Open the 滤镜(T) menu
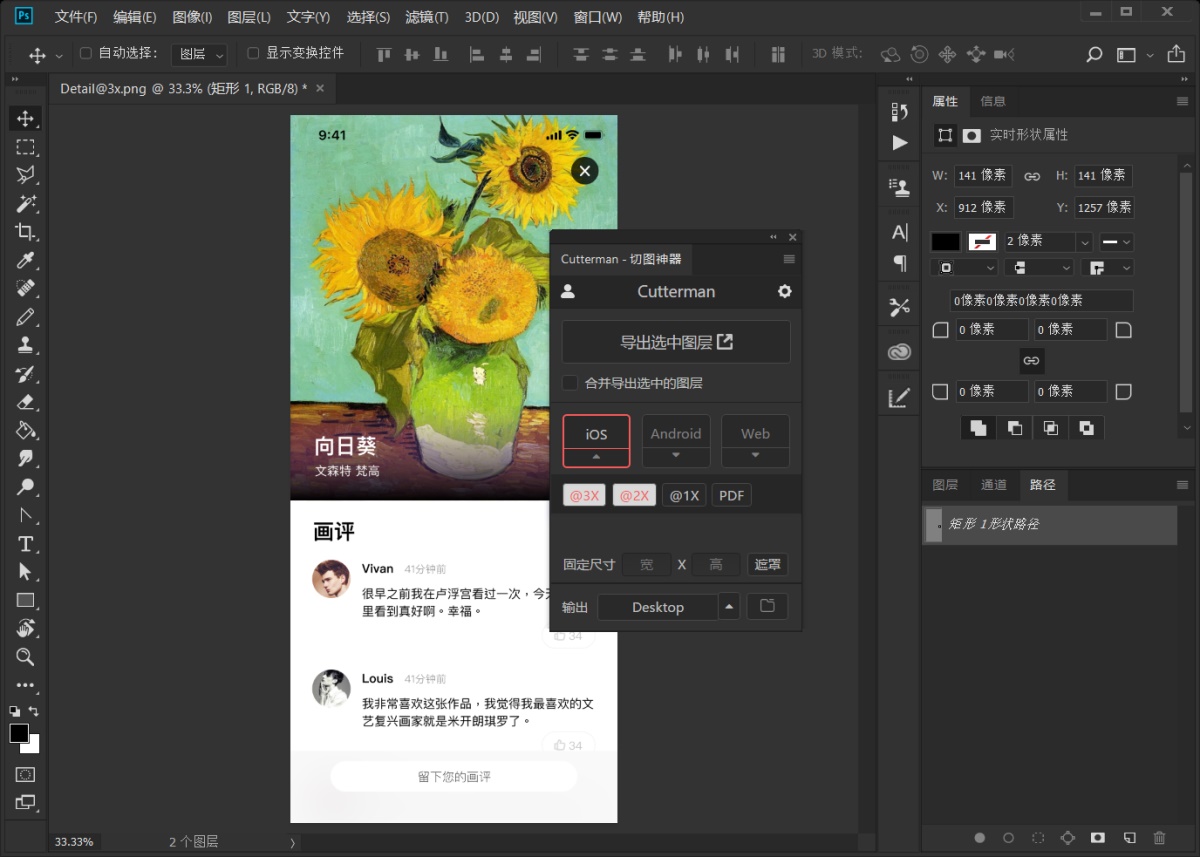This screenshot has height=857, width=1200. 427,17
